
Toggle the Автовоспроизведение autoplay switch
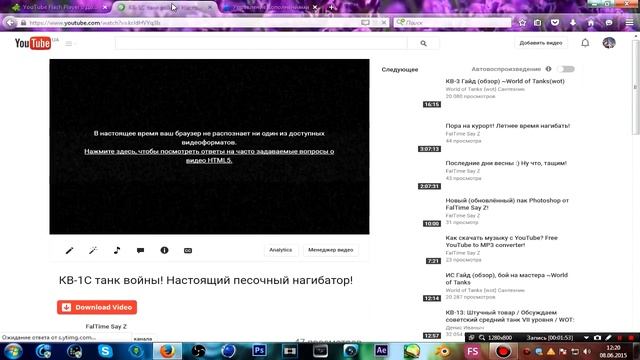[x=566, y=69]
